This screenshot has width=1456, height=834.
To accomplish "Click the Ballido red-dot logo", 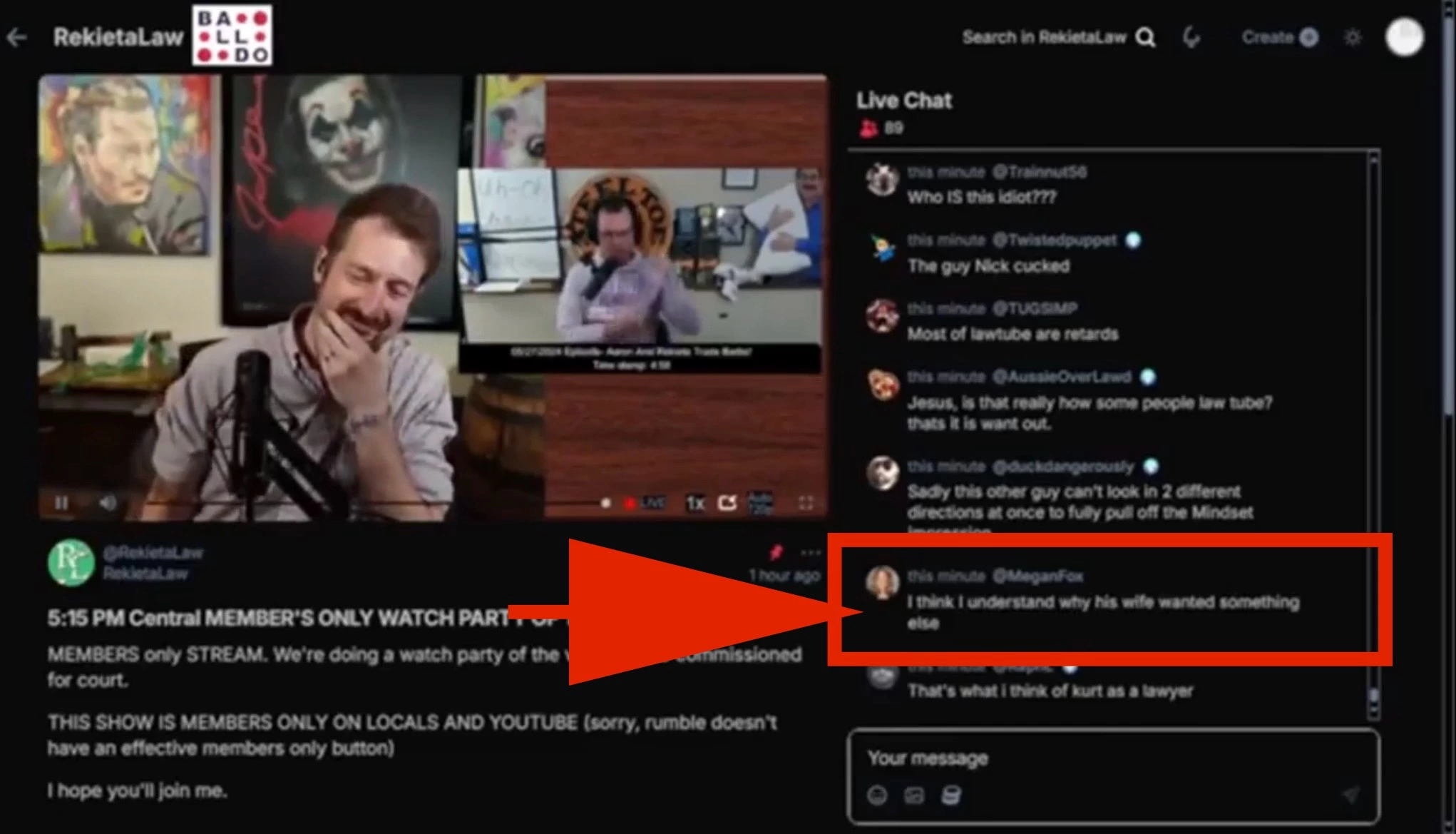I will pos(232,36).
